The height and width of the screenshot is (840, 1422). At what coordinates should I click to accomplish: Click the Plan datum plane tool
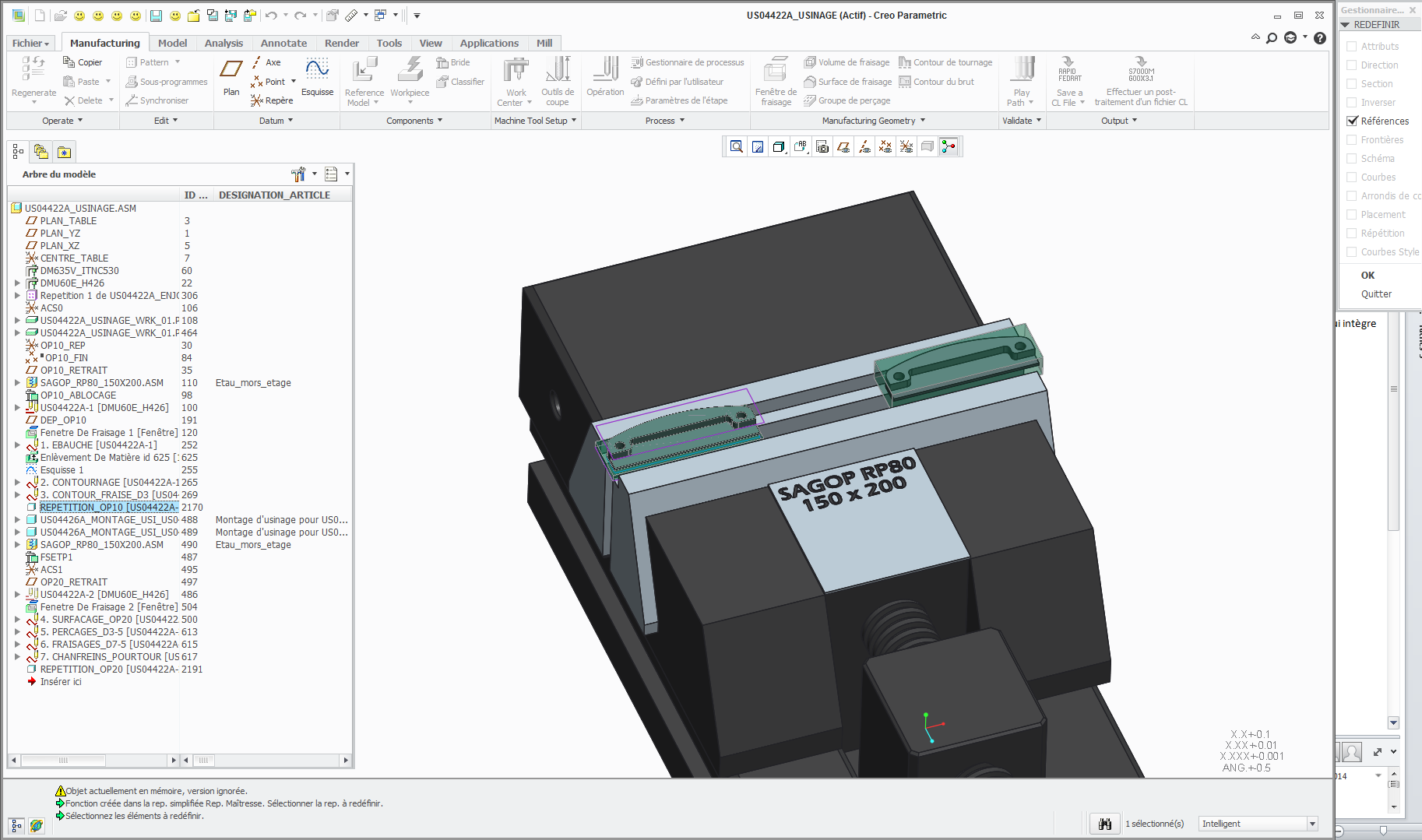231,77
